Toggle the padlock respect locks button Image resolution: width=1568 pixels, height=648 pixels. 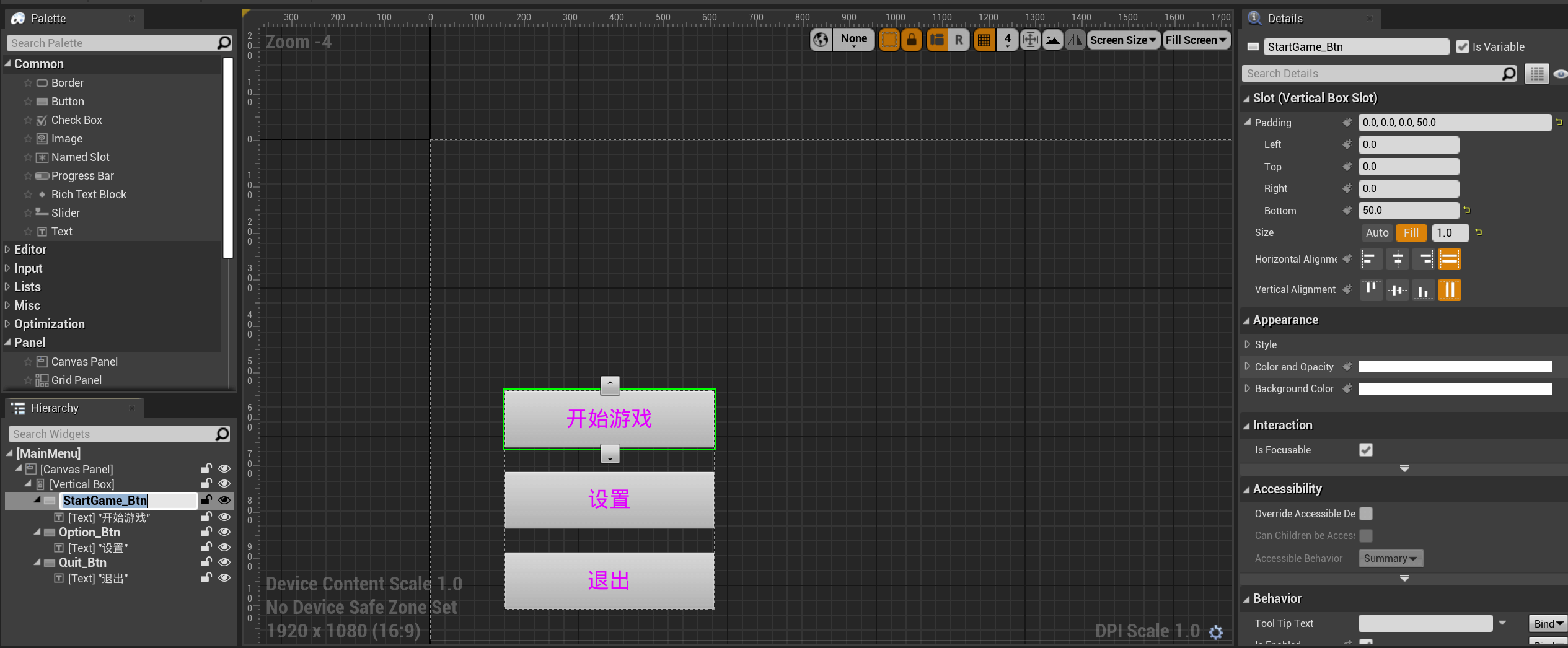tap(912, 40)
